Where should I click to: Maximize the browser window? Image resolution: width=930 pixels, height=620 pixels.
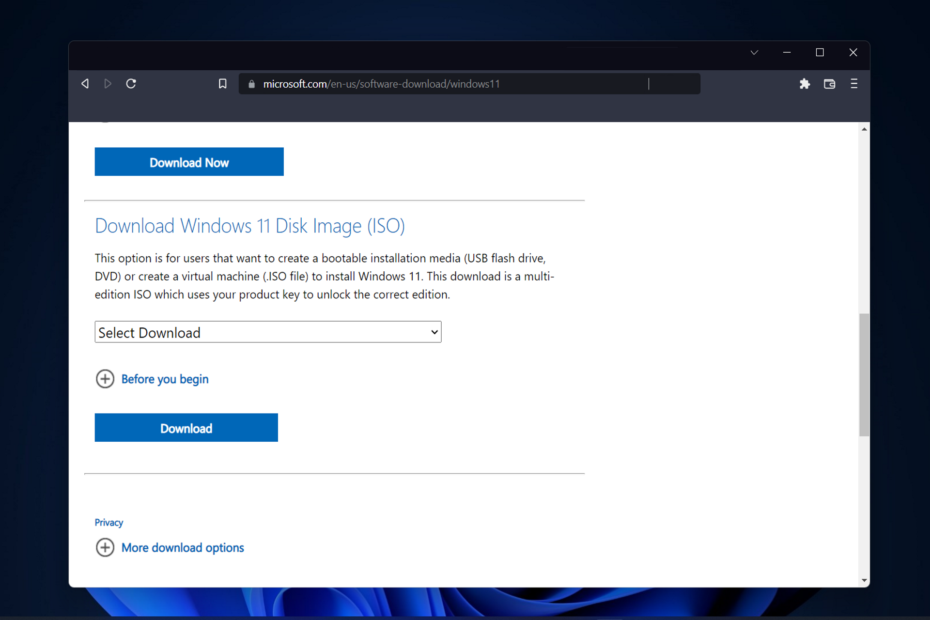(x=820, y=52)
